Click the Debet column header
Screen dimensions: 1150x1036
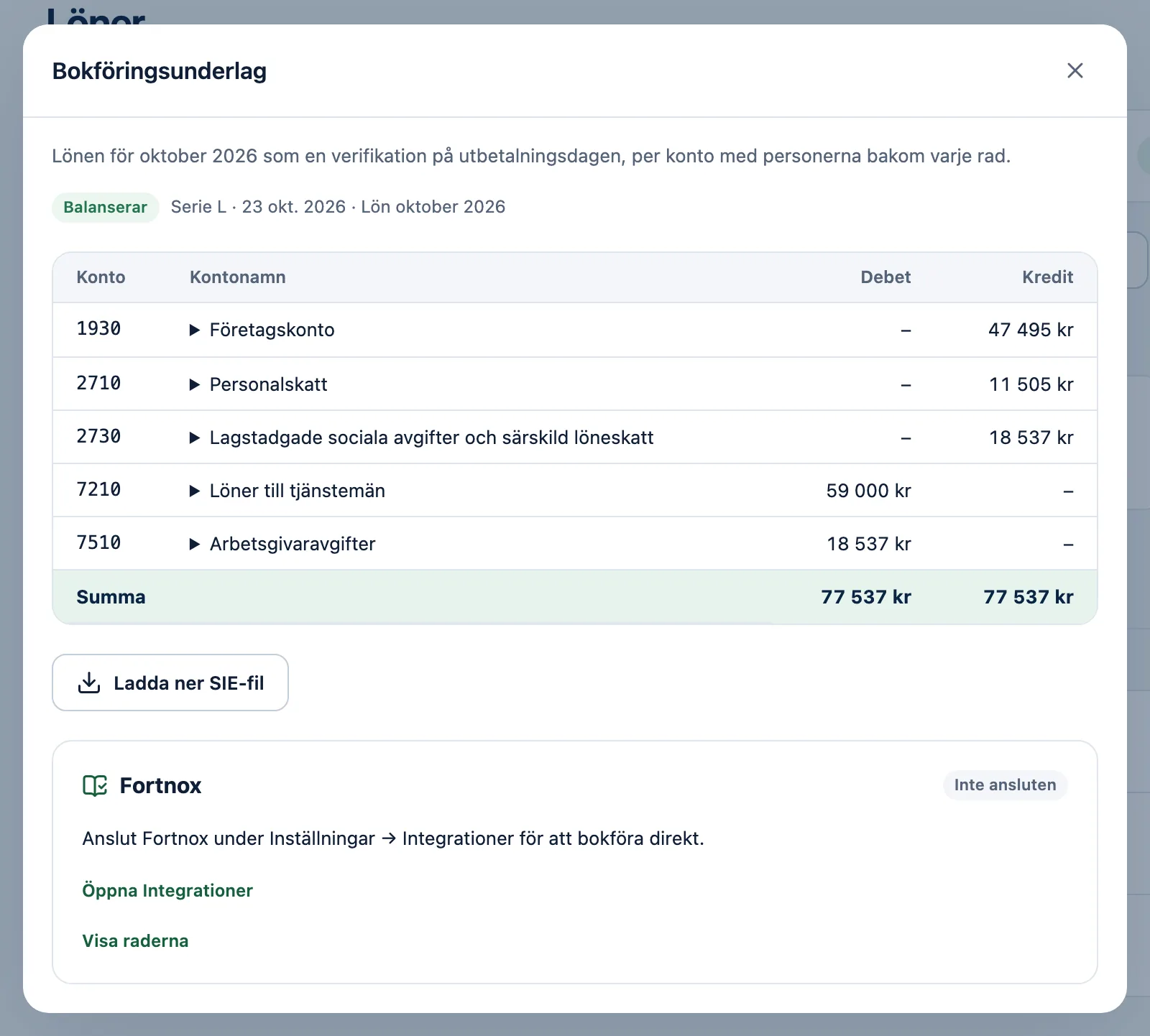(x=885, y=277)
